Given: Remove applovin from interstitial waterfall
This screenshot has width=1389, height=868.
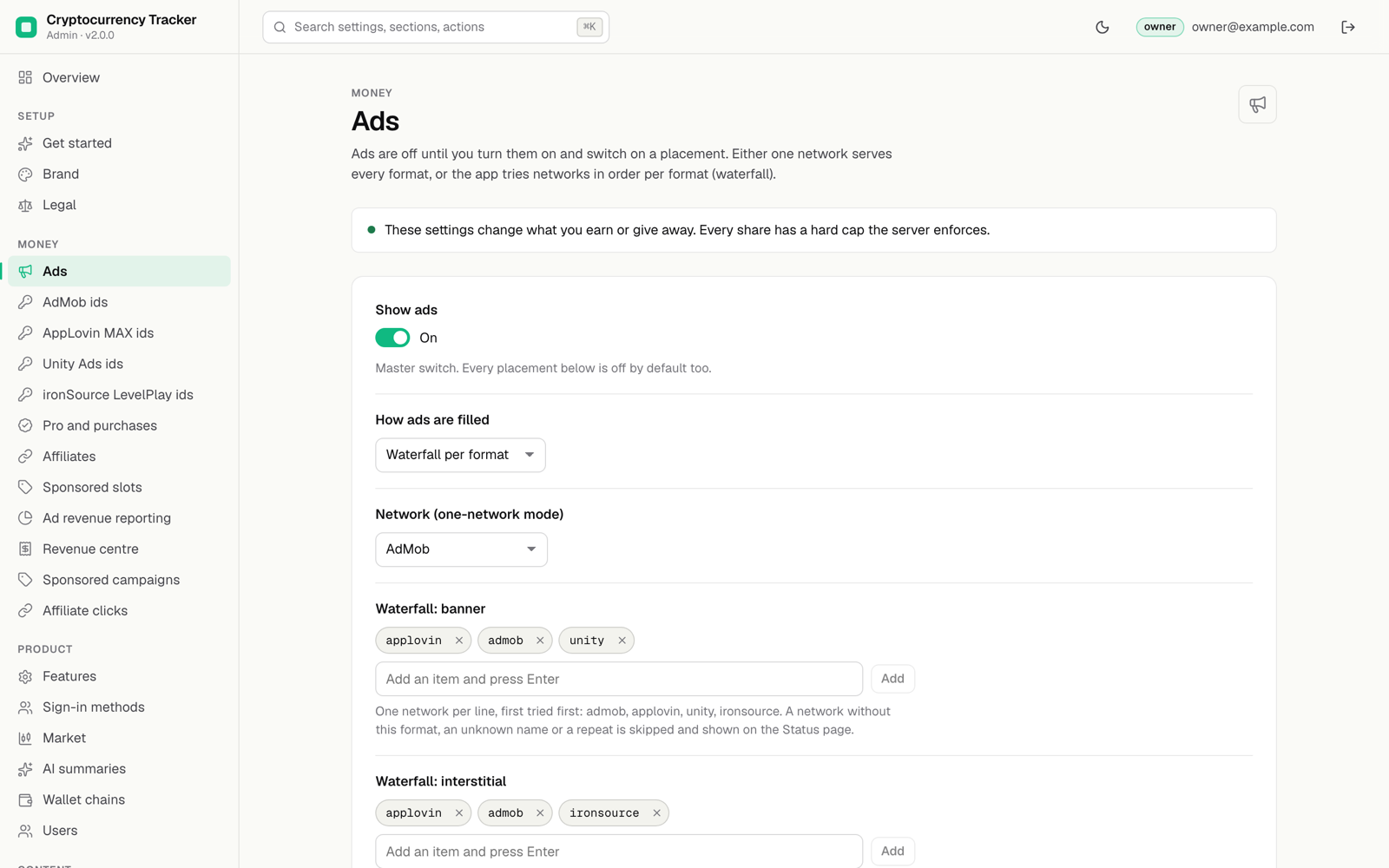Looking at the screenshot, I should [459, 813].
